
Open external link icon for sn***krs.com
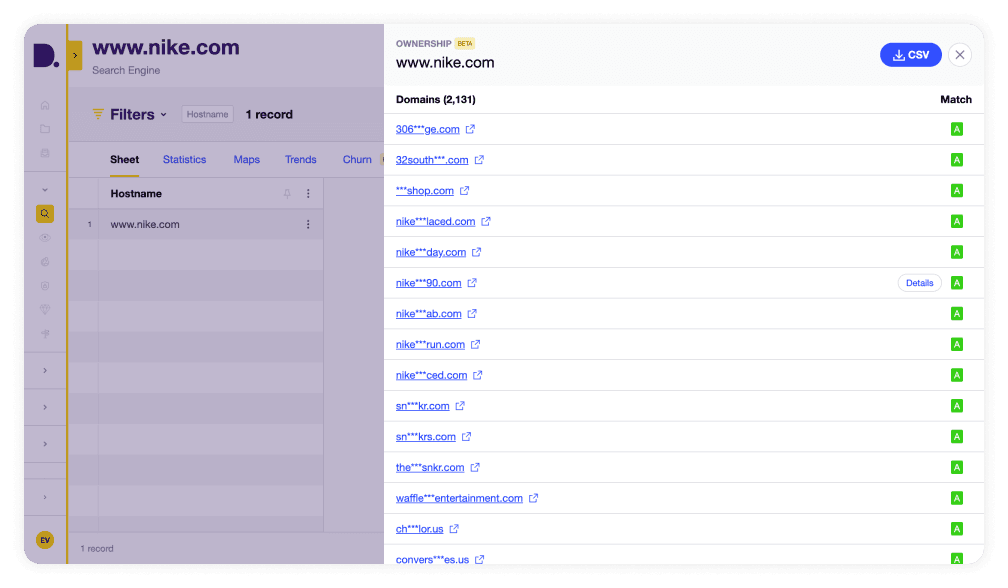point(467,437)
